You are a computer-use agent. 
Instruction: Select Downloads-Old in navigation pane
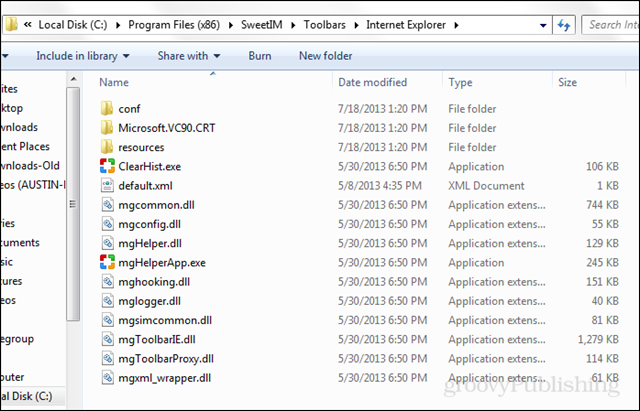tap(30, 166)
